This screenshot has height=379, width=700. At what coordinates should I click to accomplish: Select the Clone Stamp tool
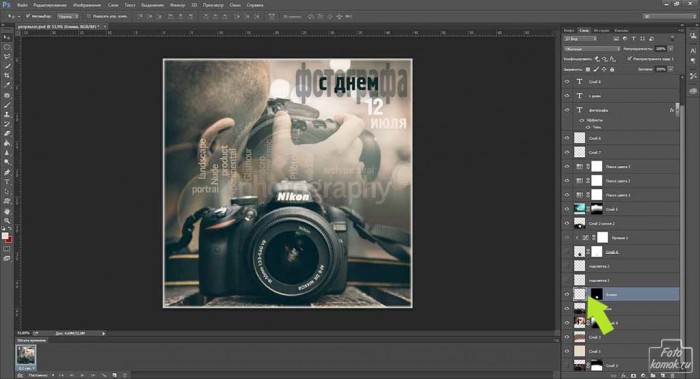(x=6, y=114)
